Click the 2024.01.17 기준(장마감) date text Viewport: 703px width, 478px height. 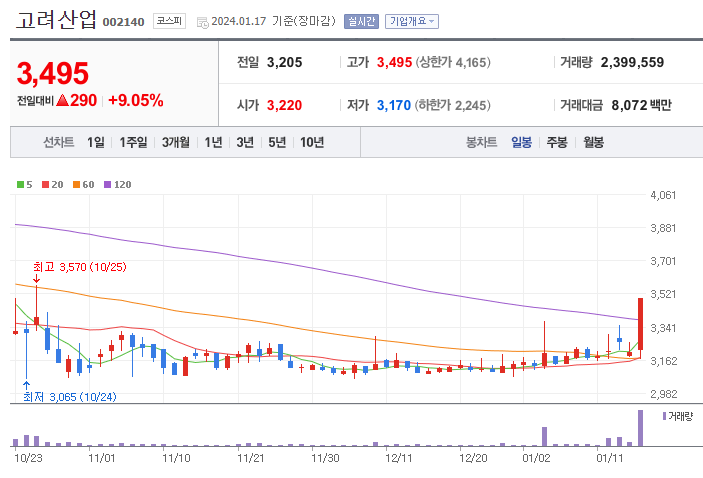tap(273, 21)
